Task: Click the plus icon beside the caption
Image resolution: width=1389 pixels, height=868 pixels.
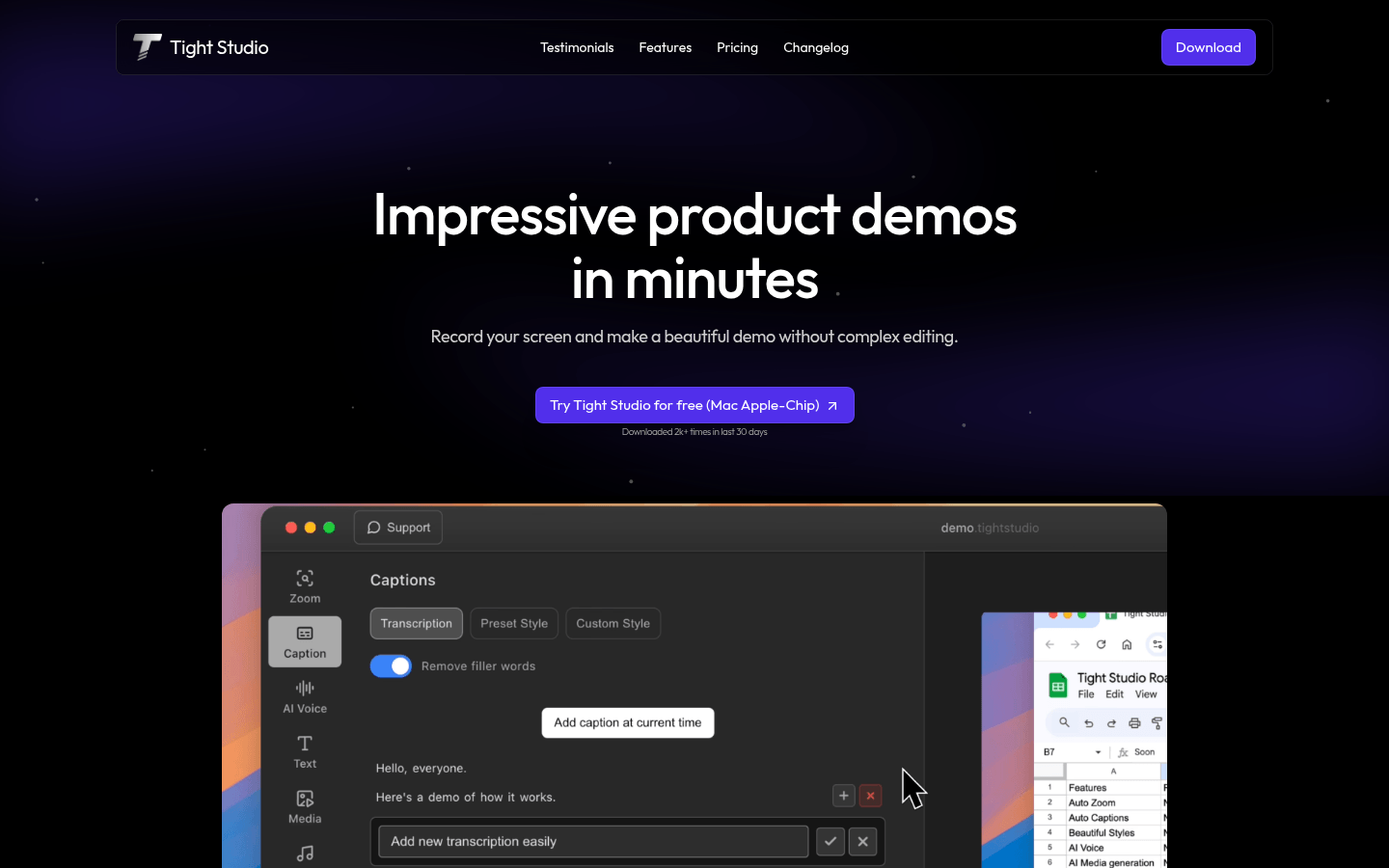Action: pyautogui.click(x=844, y=796)
